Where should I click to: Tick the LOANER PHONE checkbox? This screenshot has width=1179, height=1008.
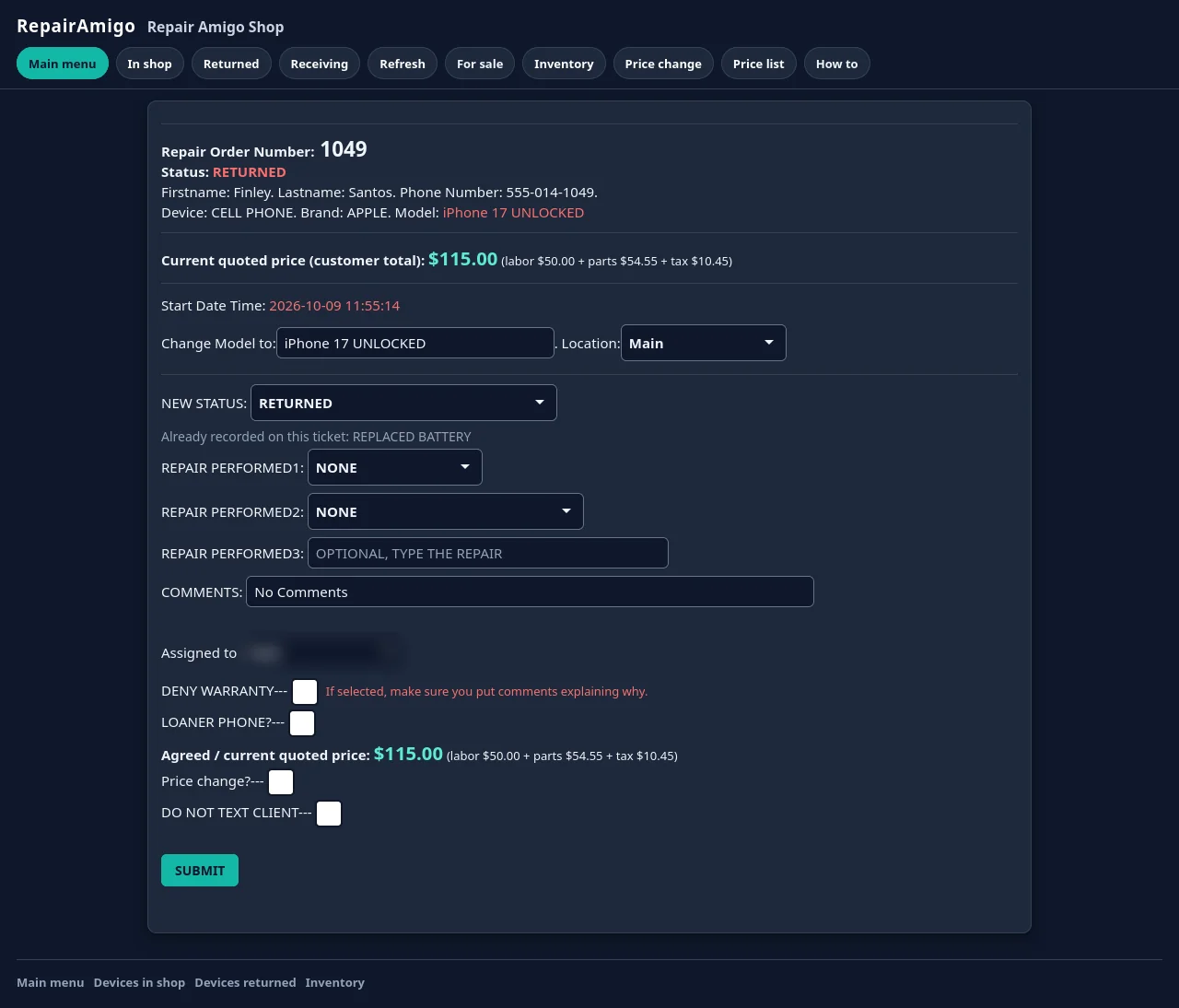pos(302,723)
